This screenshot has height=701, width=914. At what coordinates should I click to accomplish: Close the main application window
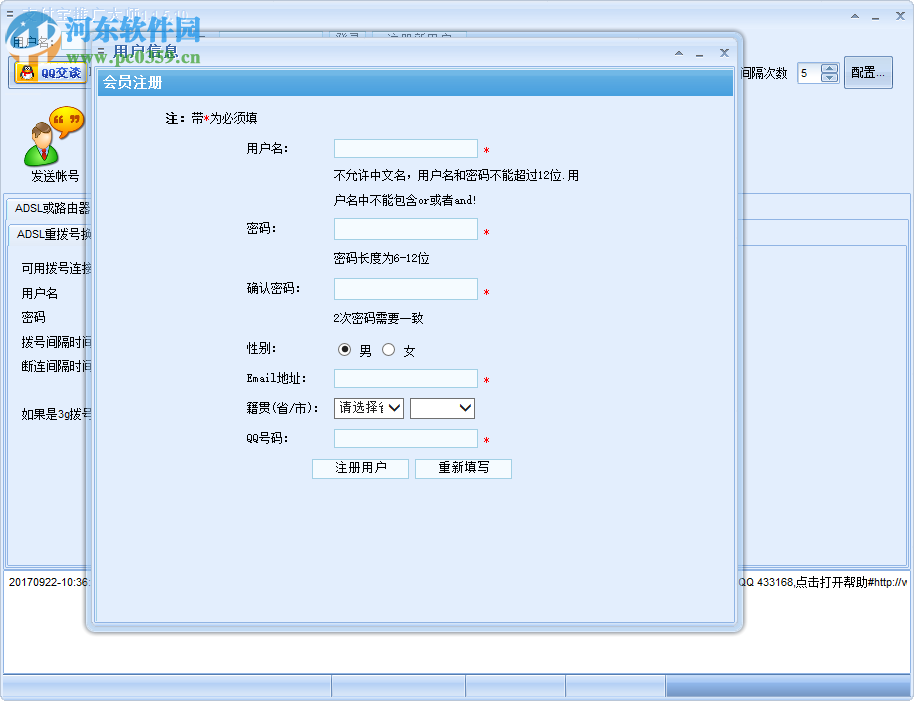click(x=900, y=16)
